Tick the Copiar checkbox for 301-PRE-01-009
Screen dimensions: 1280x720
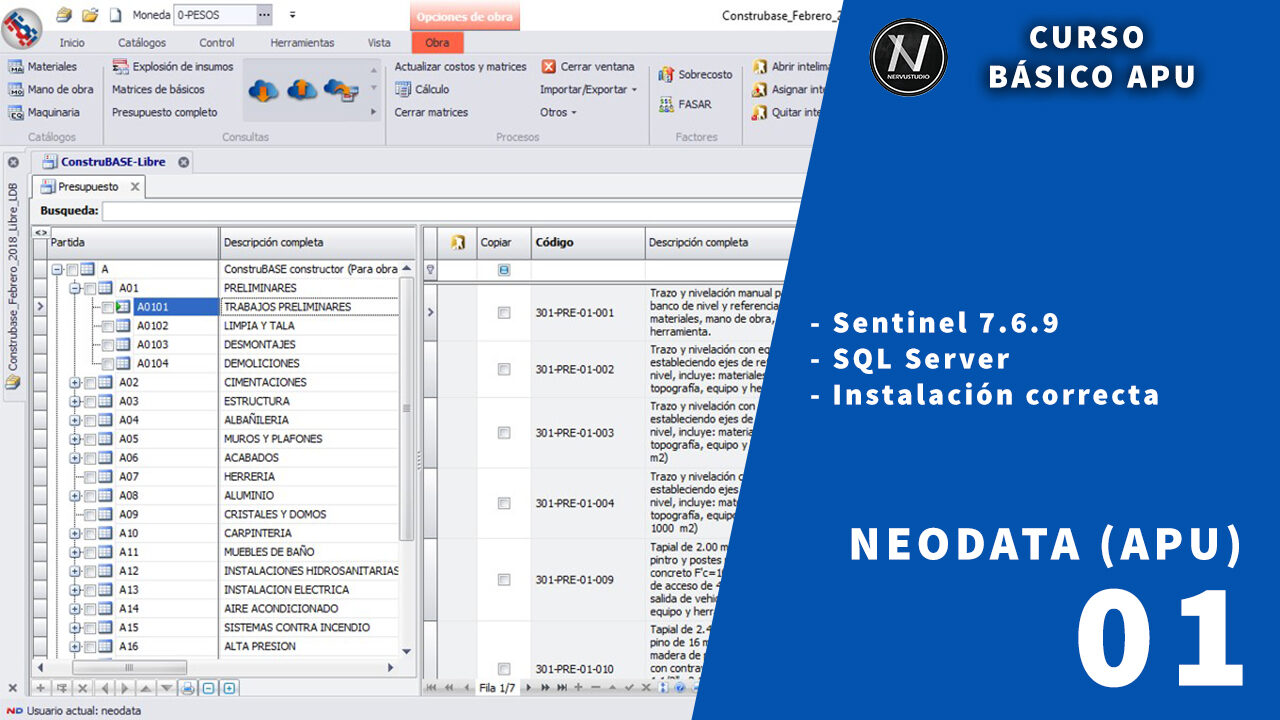tap(504, 579)
